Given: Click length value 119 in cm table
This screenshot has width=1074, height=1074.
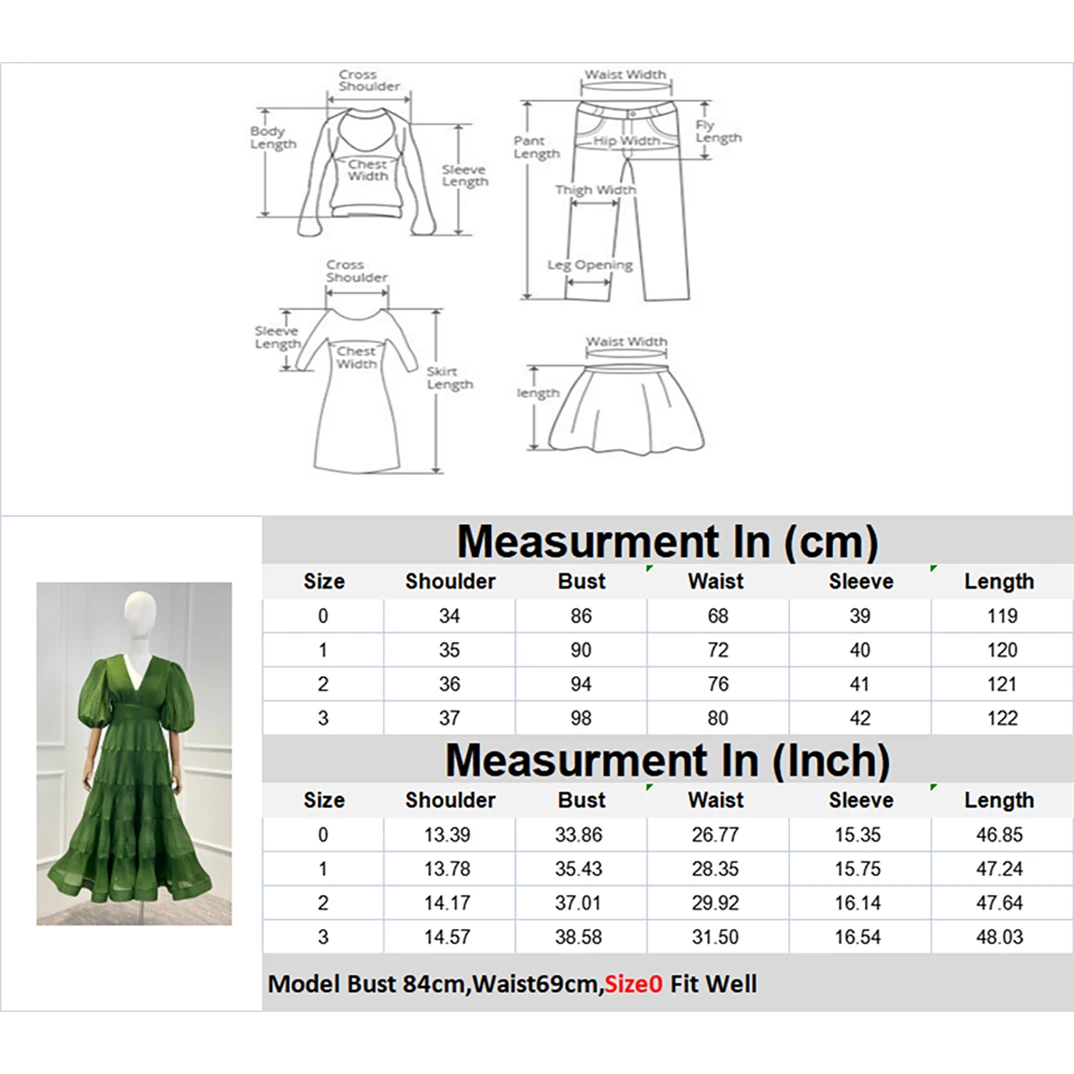Looking at the screenshot, I should (1002, 616).
